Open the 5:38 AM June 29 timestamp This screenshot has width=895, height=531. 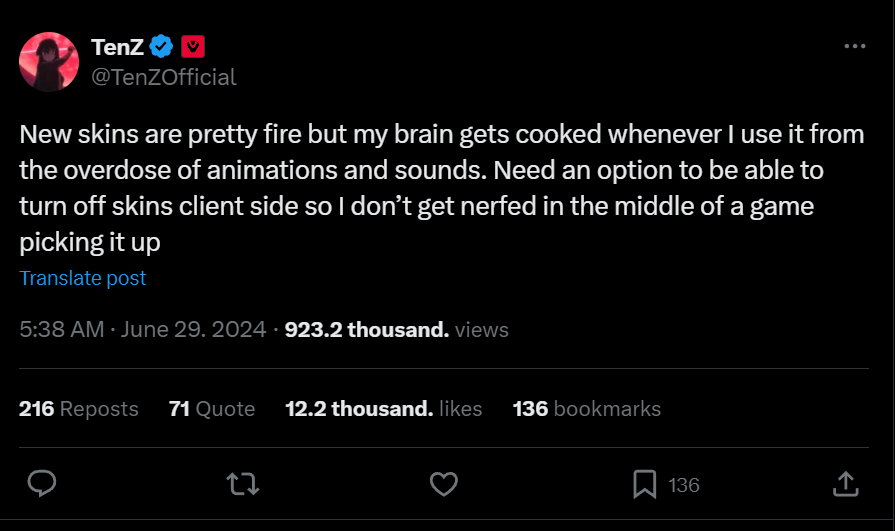tap(143, 329)
